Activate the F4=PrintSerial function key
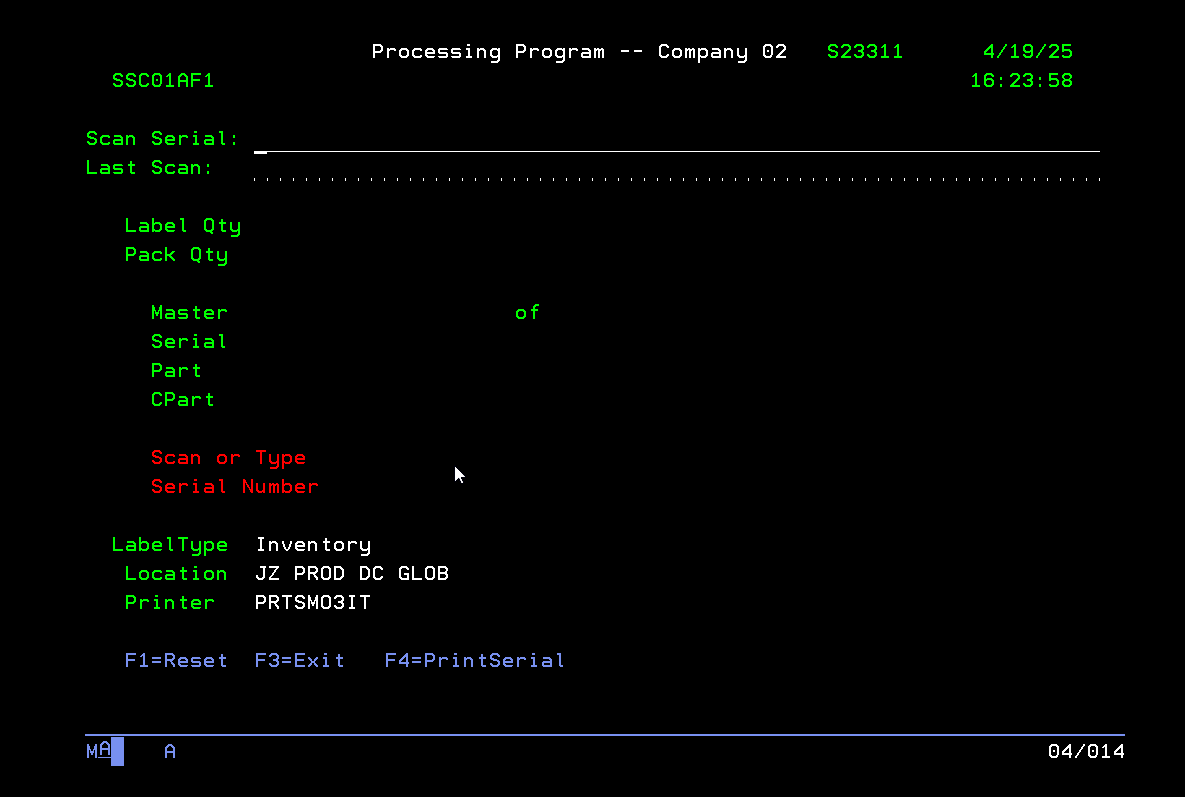The image size is (1185, 797). pyautogui.click(x=474, y=661)
